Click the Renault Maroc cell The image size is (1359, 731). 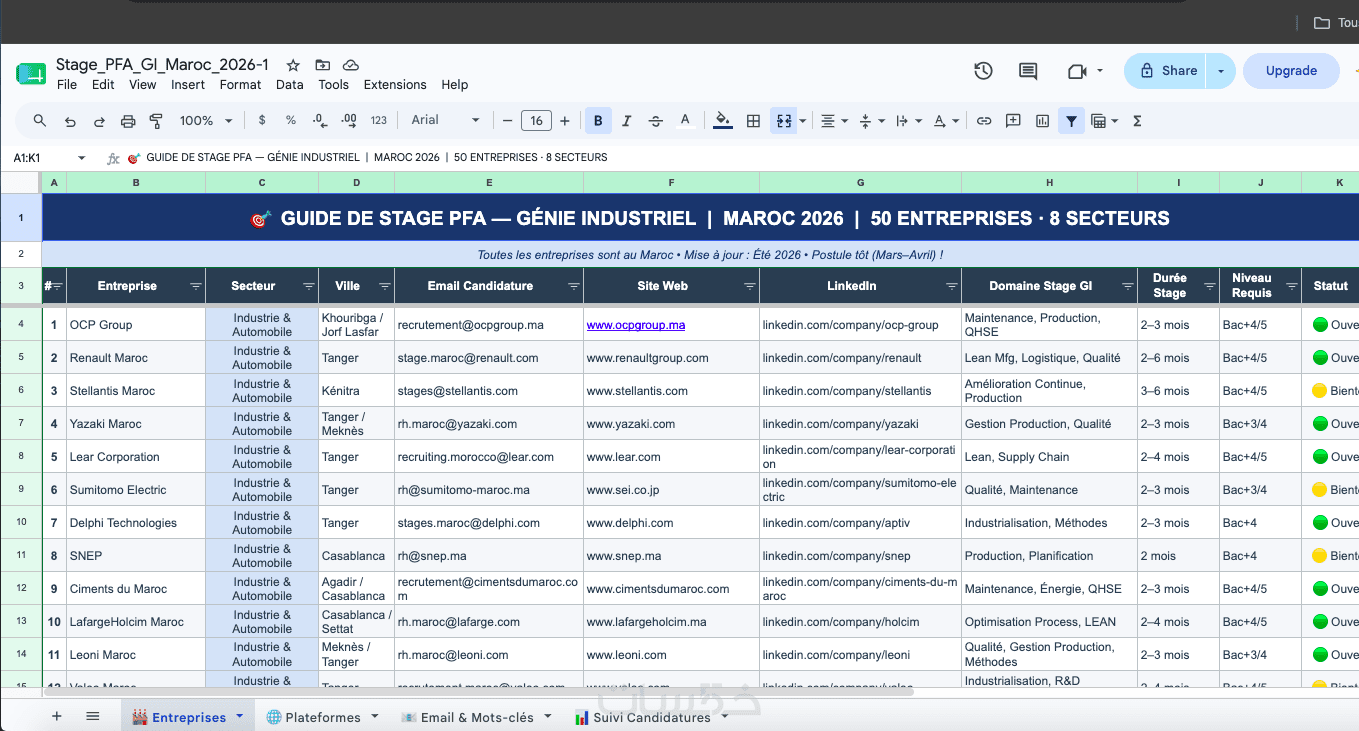click(x=136, y=358)
